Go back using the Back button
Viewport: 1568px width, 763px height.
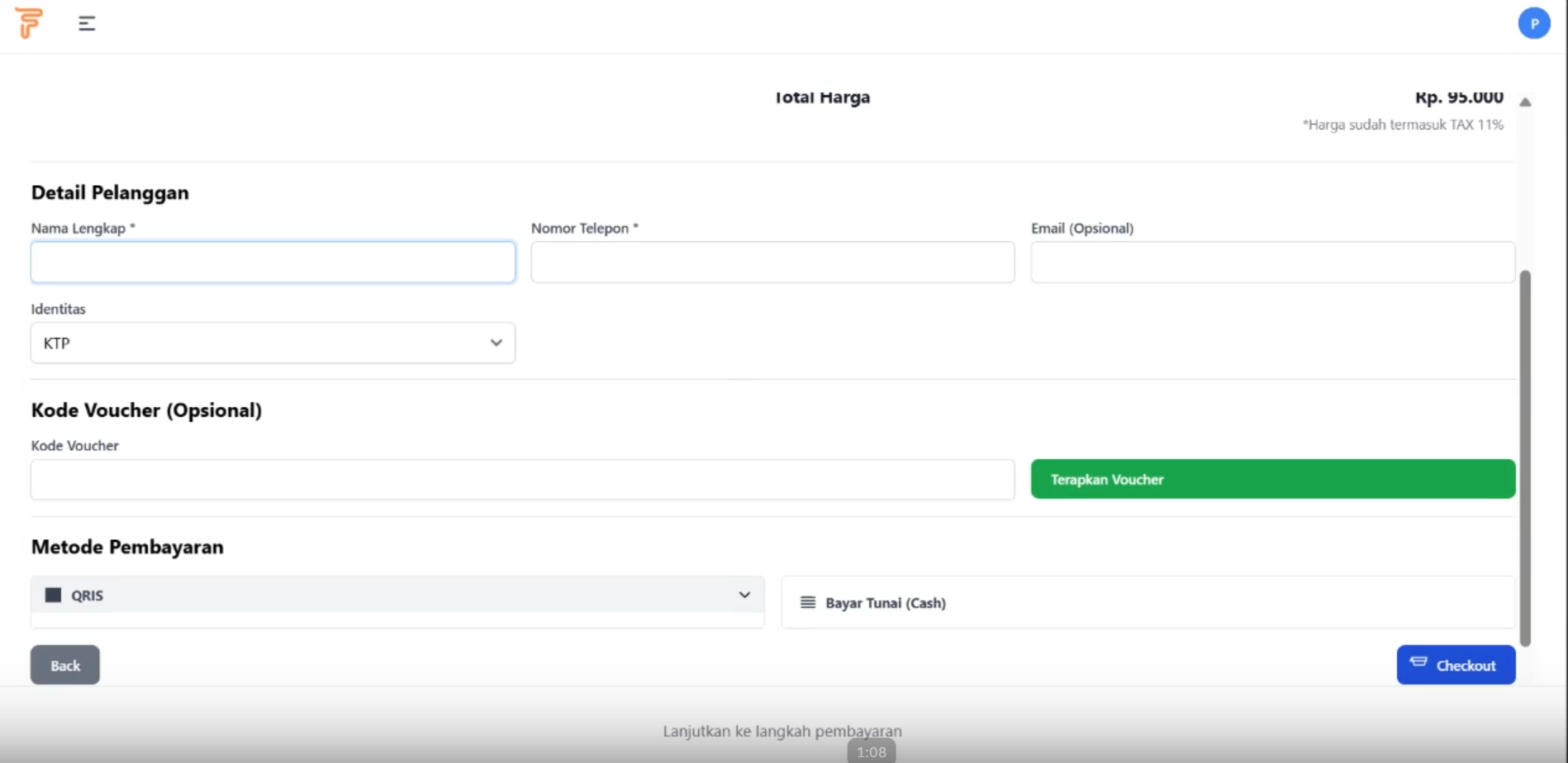pos(65,665)
